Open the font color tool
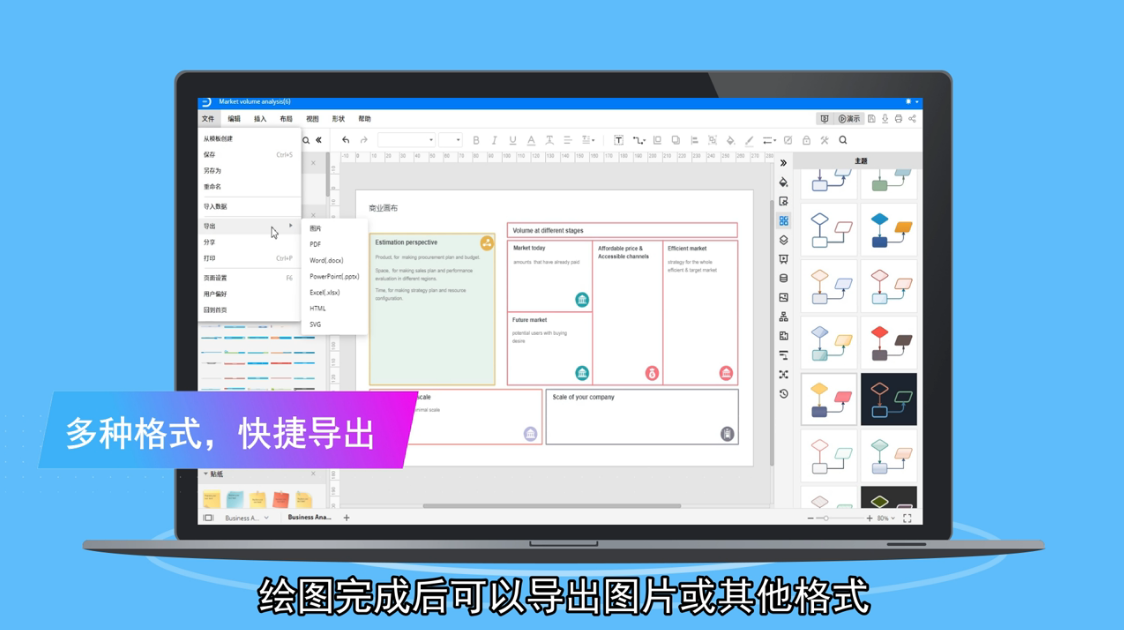Screen dimensions: 1124x630 pyautogui.click(x=531, y=140)
